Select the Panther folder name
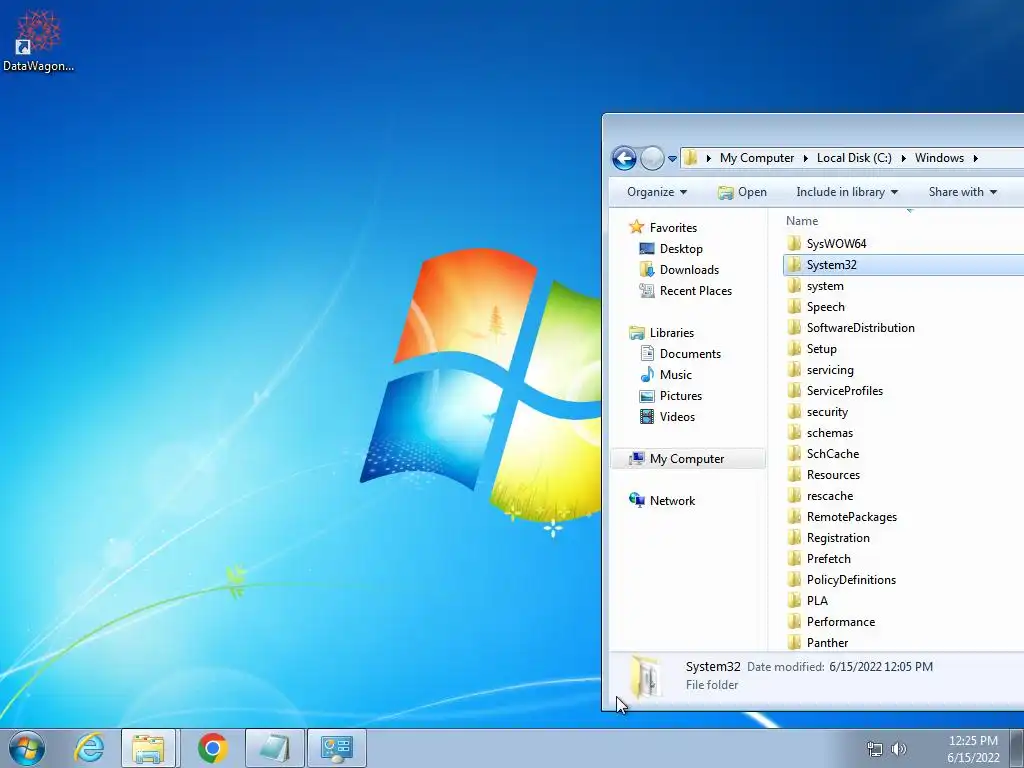The image size is (1024, 768). point(827,643)
